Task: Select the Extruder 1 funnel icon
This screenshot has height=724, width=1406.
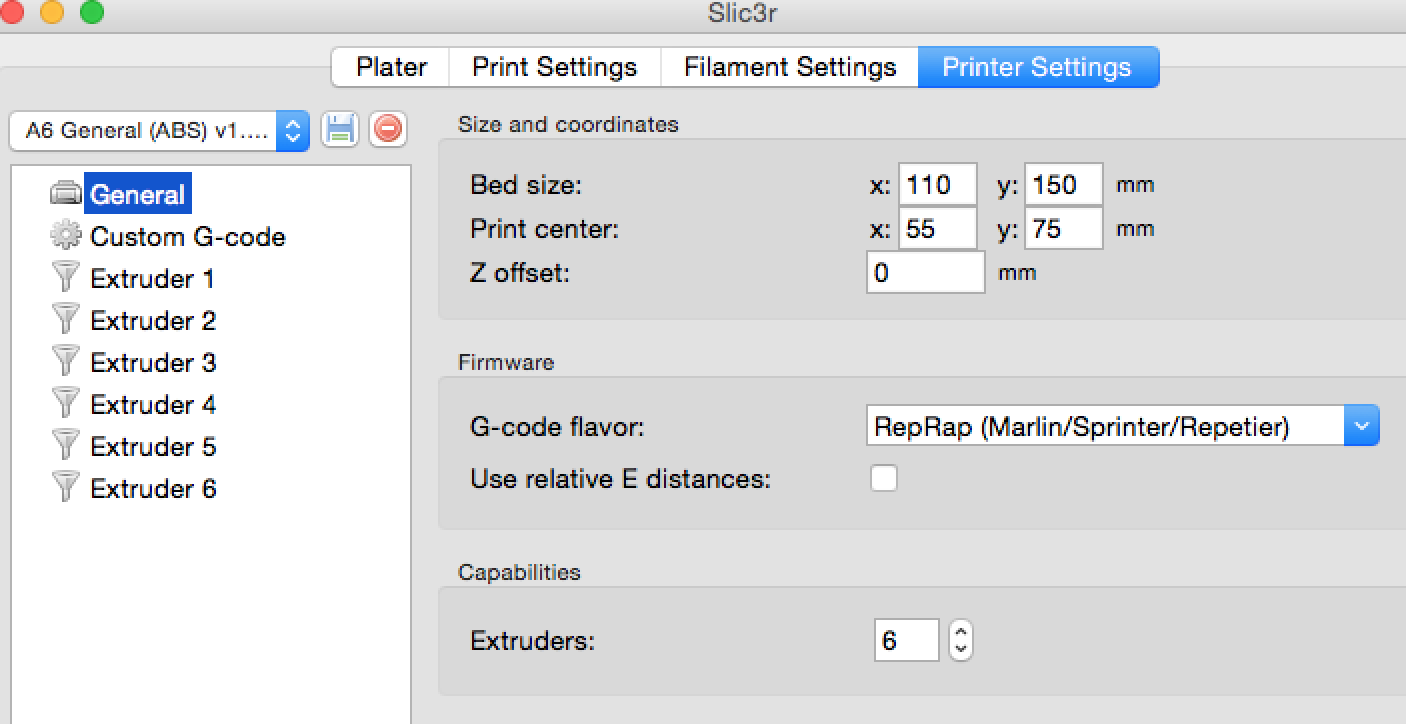Action: coord(66,278)
